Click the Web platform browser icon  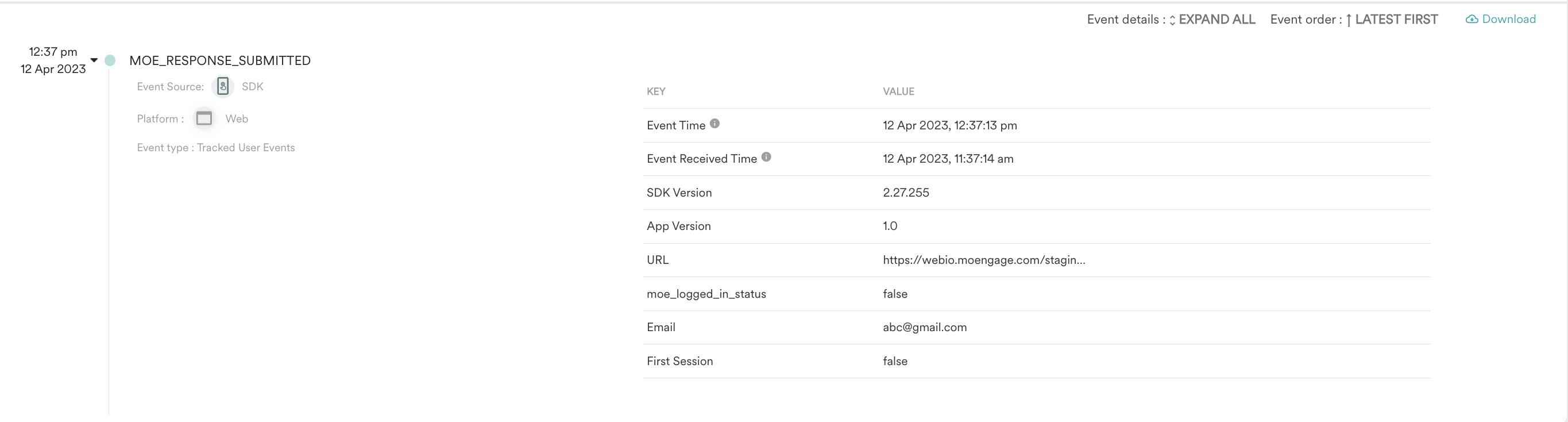pyautogui.click(x=204, y=118)
